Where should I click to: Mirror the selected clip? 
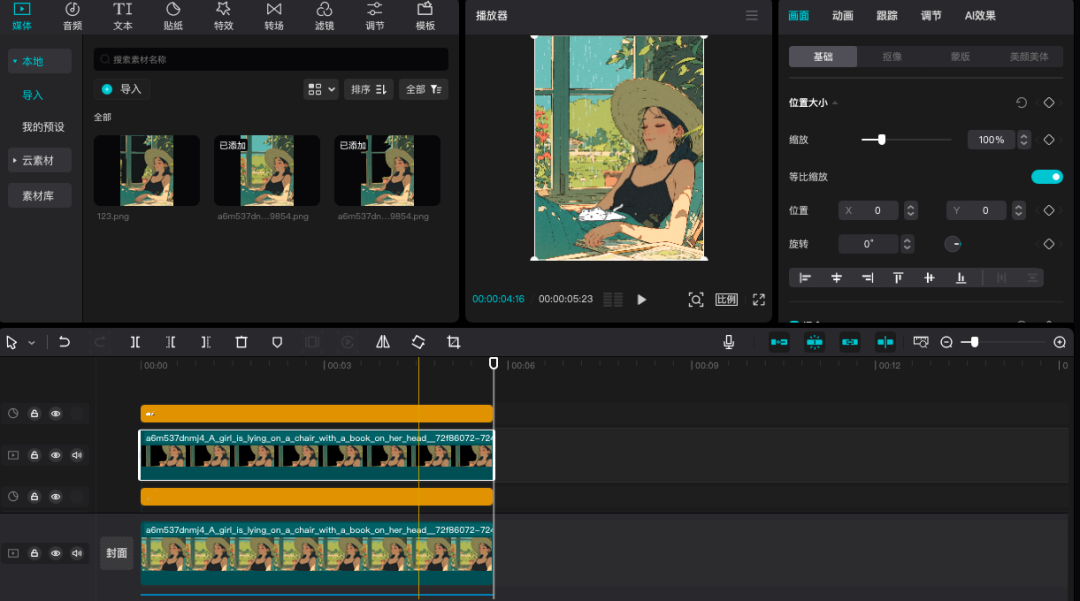tap(383, 342)
